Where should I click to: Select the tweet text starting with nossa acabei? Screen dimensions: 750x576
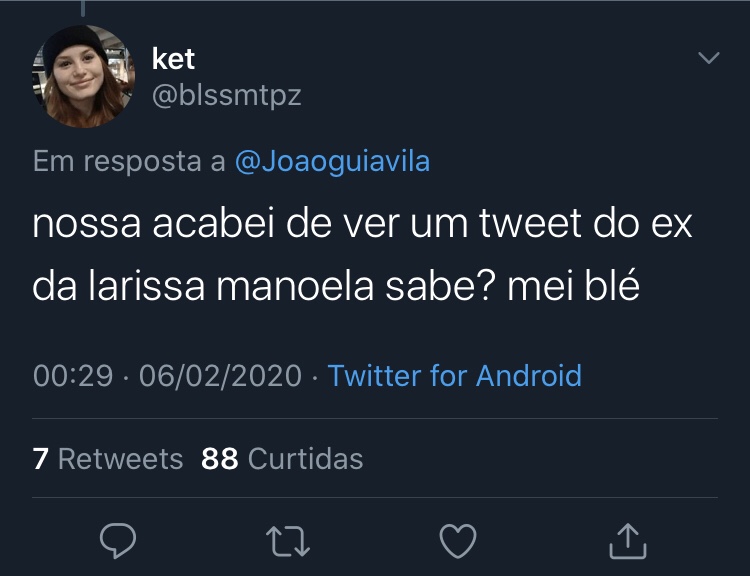pyautogui.click(x=363, y=255)
